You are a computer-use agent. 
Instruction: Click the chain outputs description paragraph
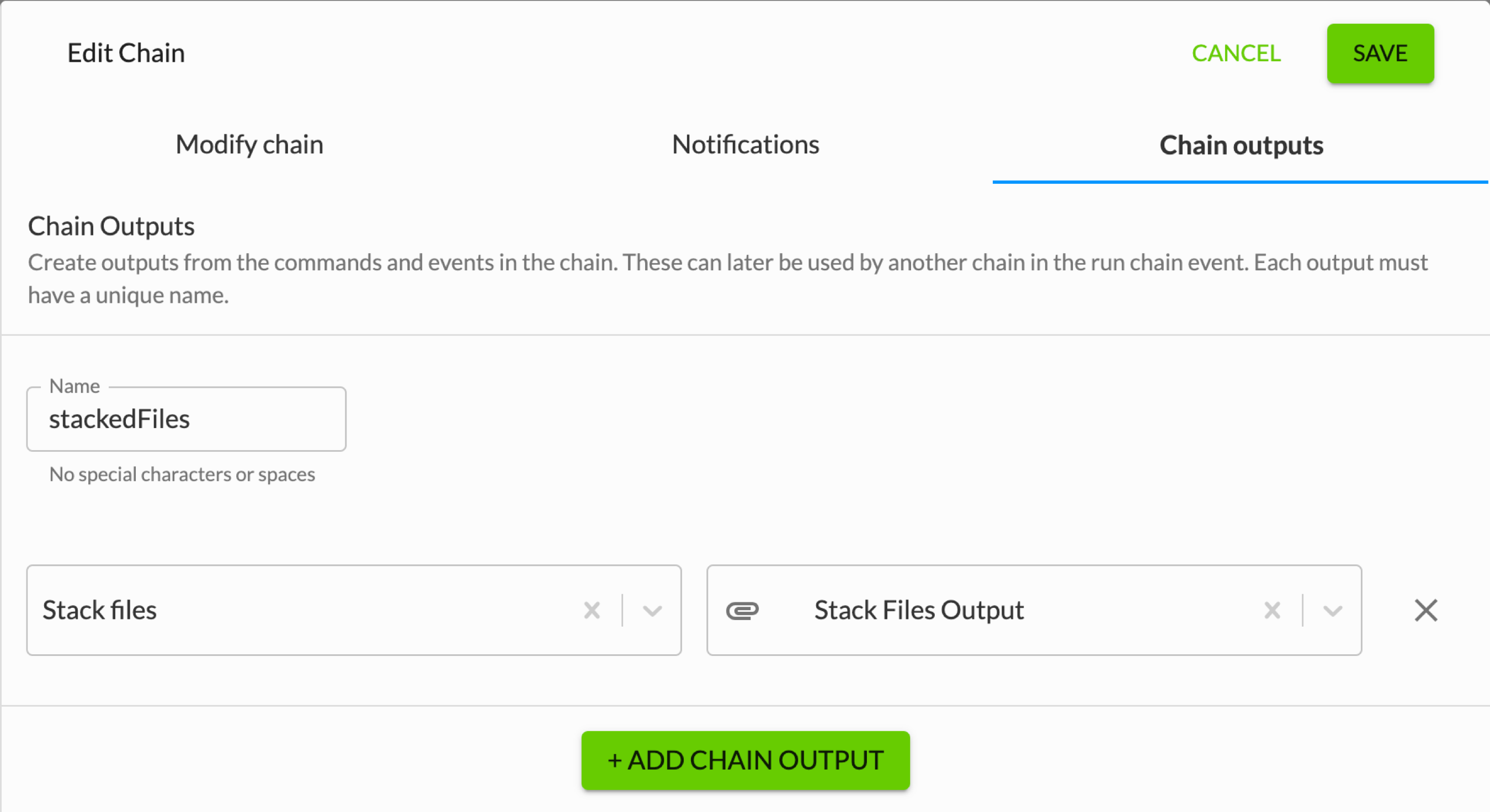click(728, 279)
